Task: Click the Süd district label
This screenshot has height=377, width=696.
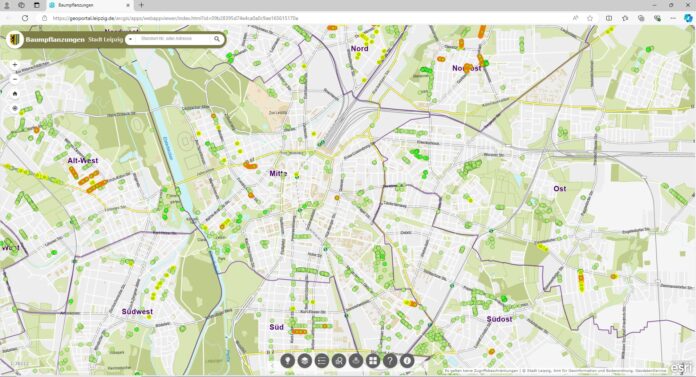Action: pos(276,327)
